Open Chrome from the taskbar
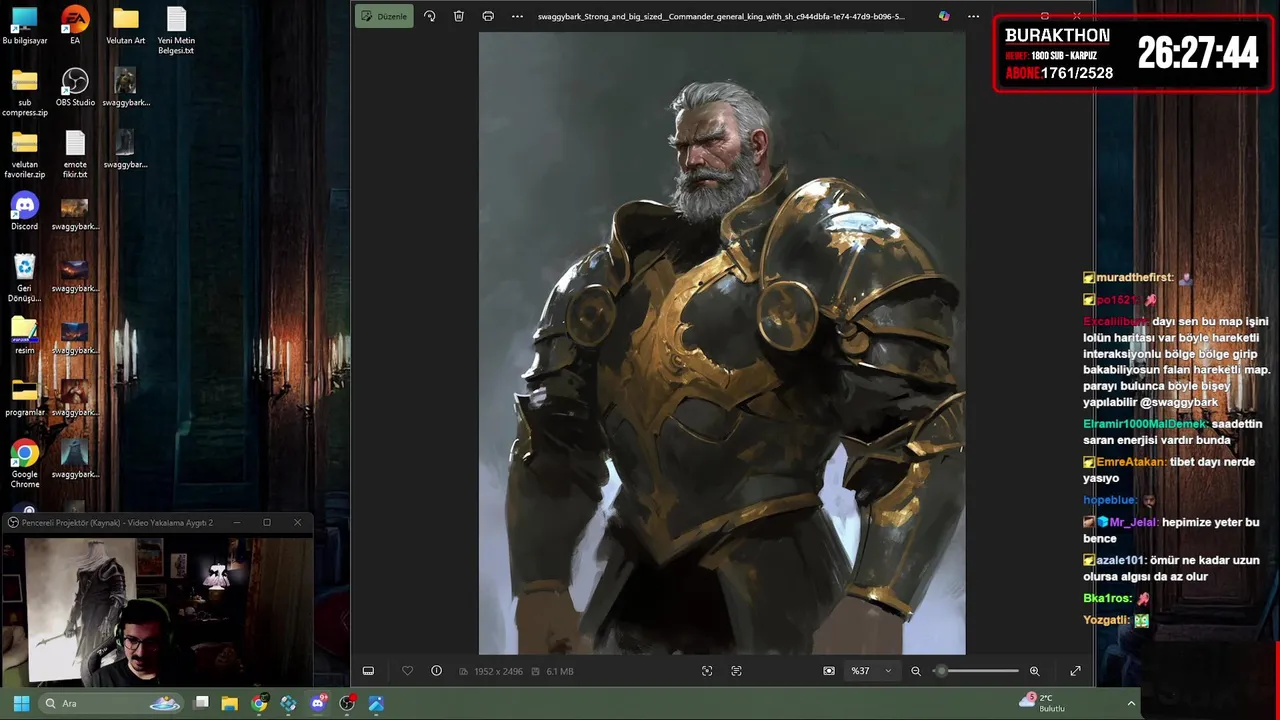This screenshot has width=1280, height=720. click(x=259, y=703)
